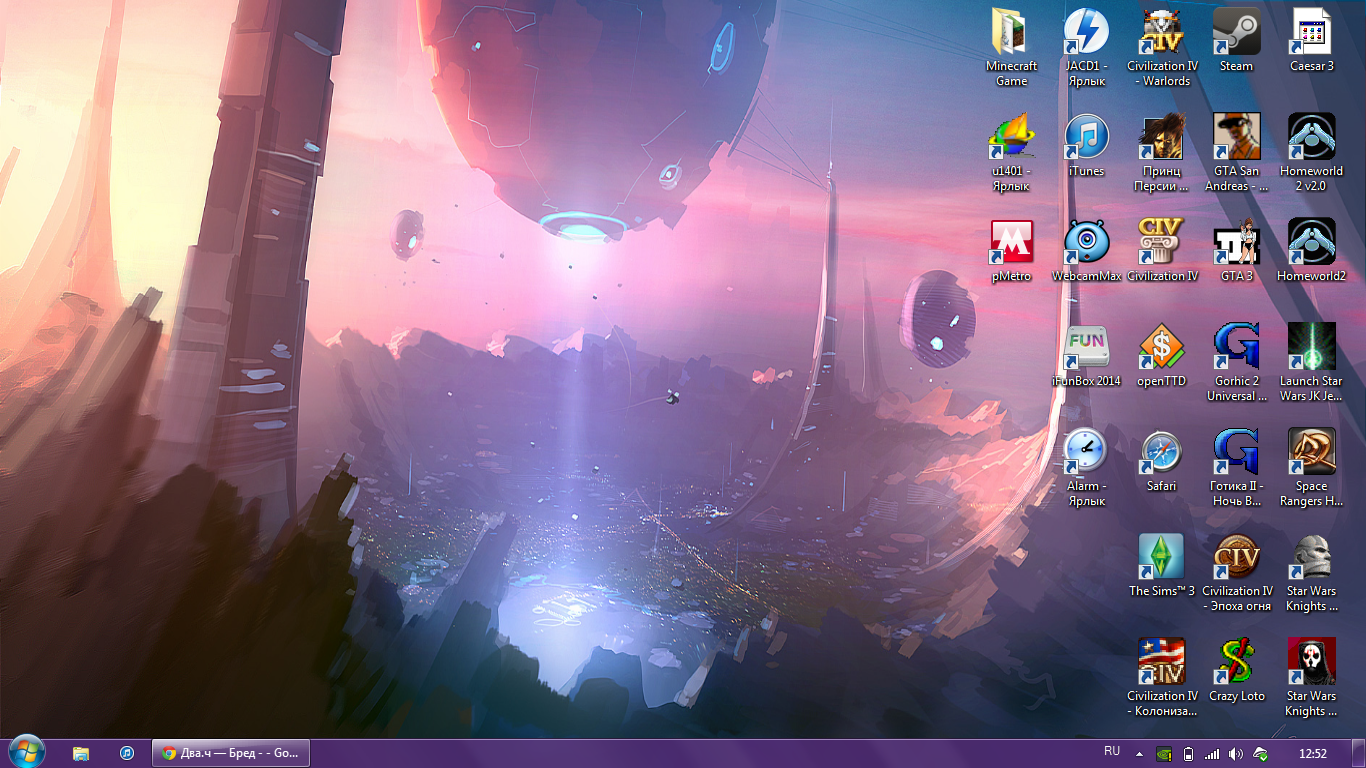The image size is (1366, 768).
Task: Open the Launch Star Wars JK shortcut
Action: coord(1311,362)
